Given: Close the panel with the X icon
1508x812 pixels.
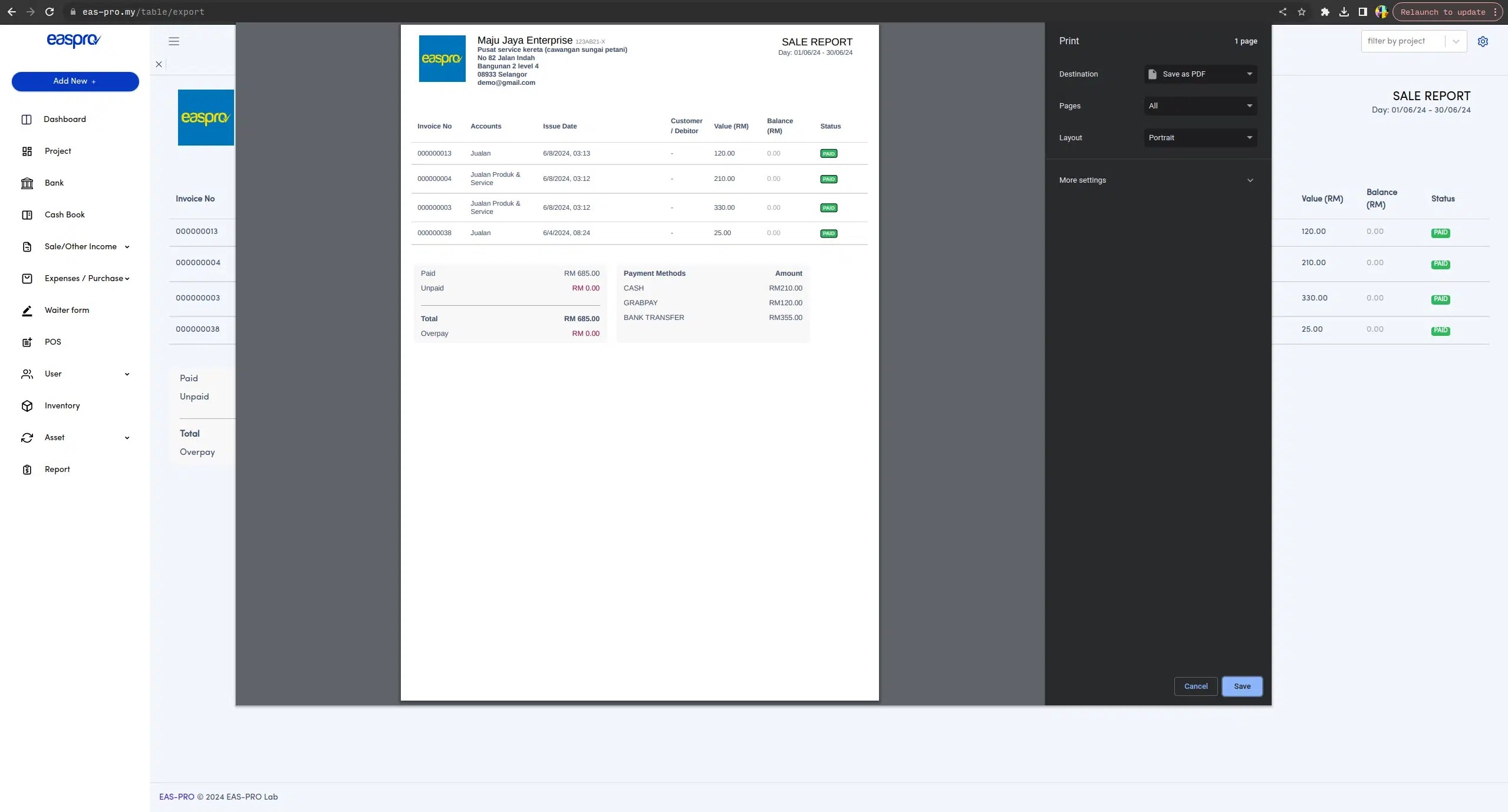Looking at the screenshot, I should pos(159,64).
